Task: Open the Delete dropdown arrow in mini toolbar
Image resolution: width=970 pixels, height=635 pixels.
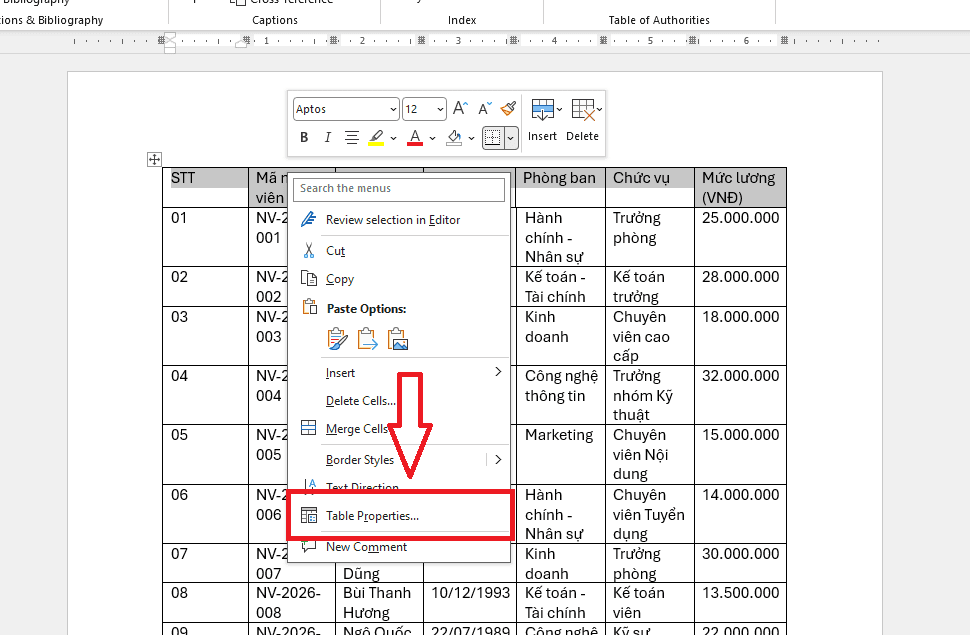Action: (x=599, y=110)
